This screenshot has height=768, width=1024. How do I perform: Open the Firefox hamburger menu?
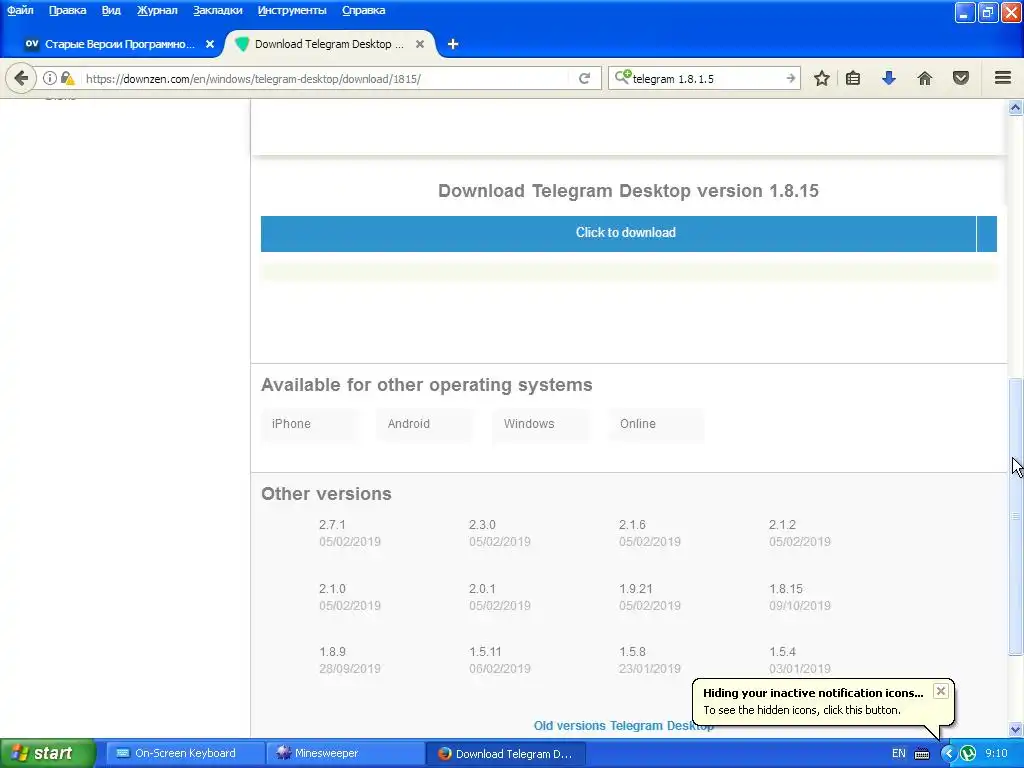[1003, 78]
